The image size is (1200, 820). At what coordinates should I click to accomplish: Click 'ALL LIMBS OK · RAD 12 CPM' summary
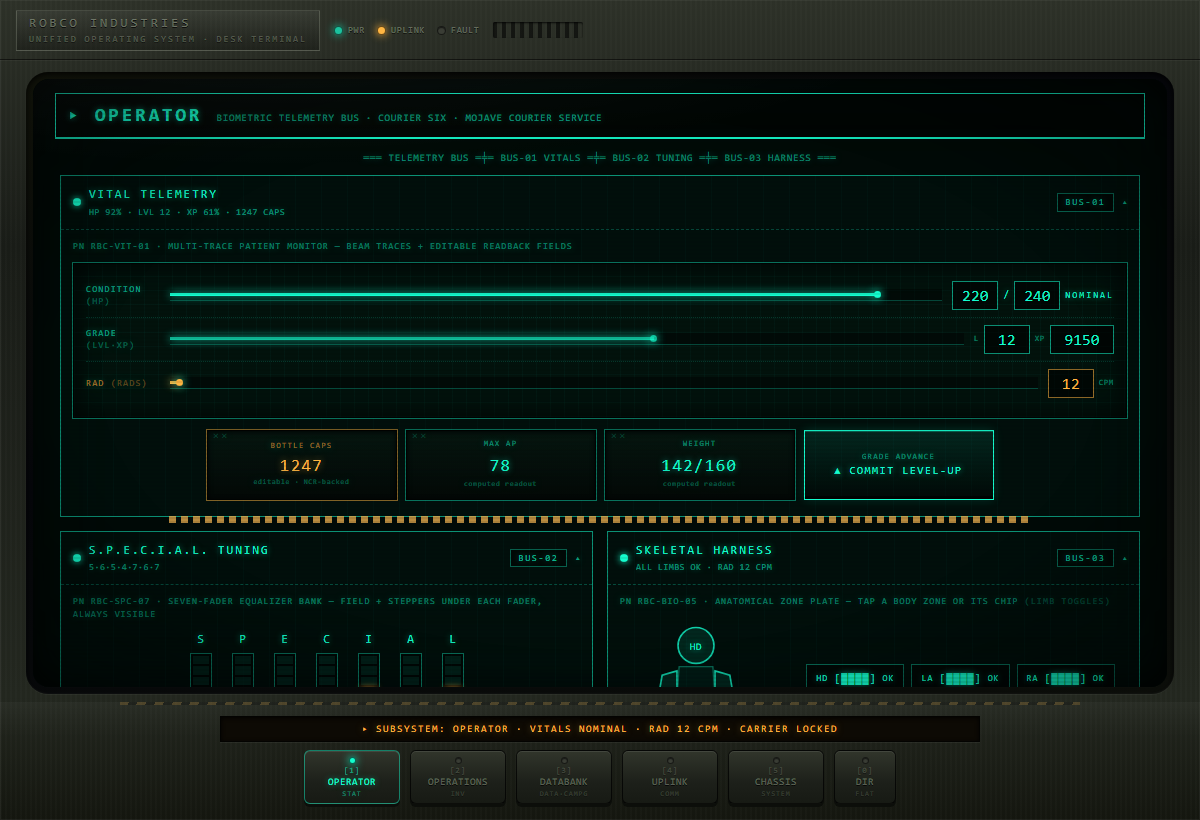pos(704,567)
